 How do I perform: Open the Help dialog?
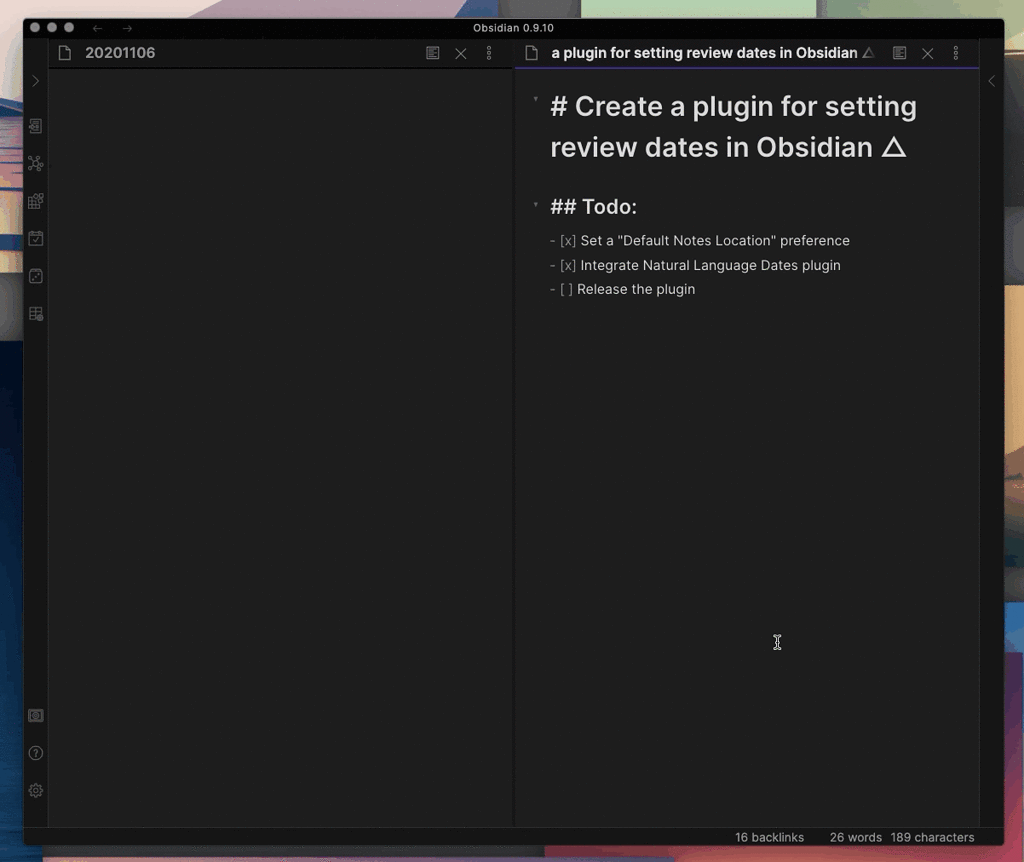pos(35,753)
